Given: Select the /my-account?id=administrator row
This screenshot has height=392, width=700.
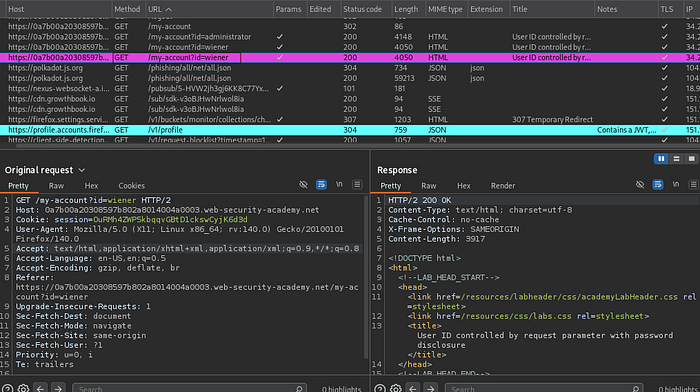Looking at the screenshot, I should [x=350, y=37].
